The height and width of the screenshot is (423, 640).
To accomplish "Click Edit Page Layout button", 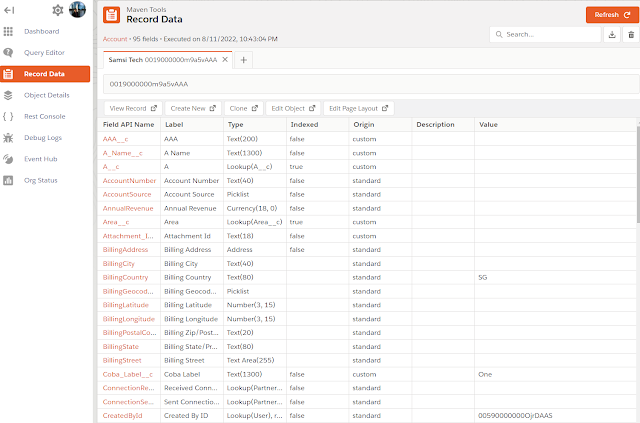I will 359,108.
